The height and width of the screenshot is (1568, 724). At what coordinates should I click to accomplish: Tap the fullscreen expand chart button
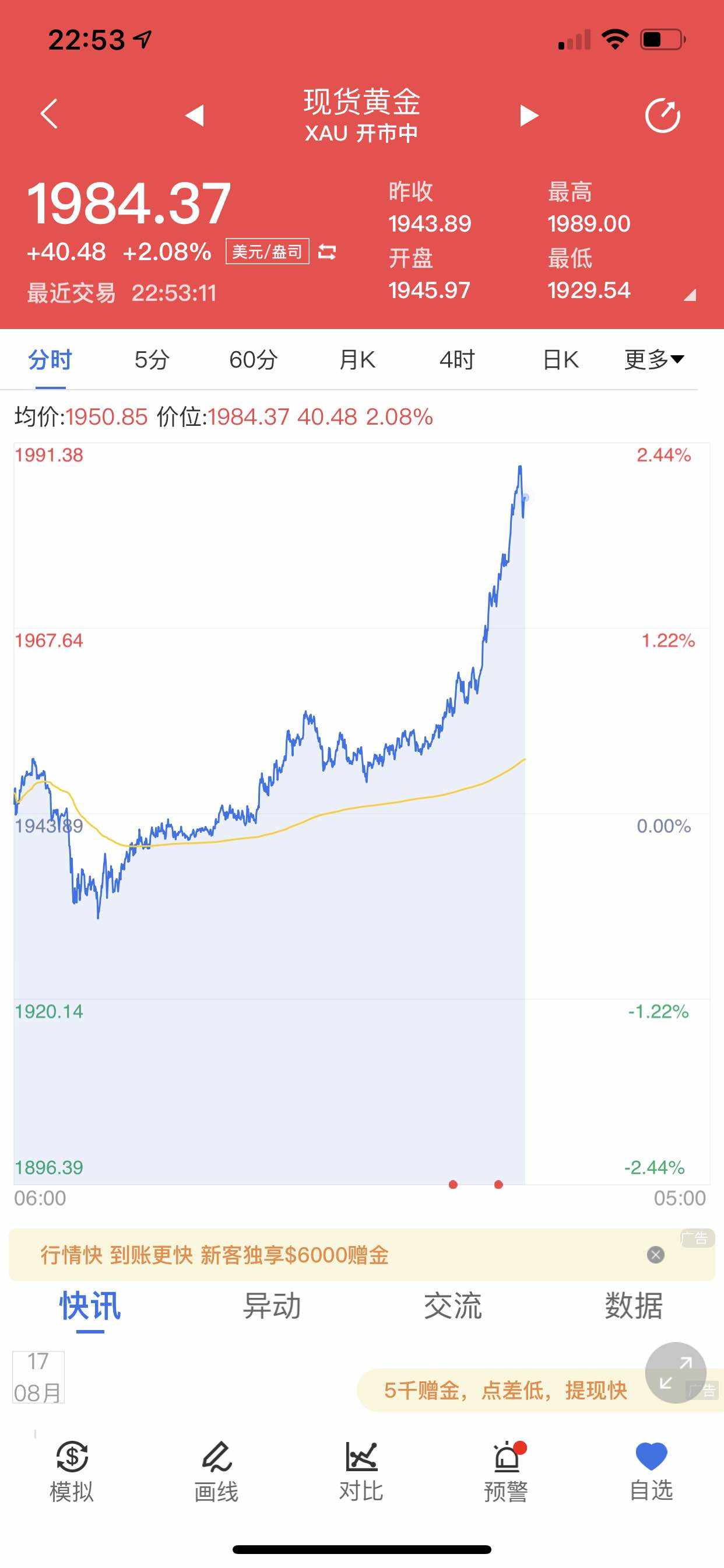click(676, 1373)
